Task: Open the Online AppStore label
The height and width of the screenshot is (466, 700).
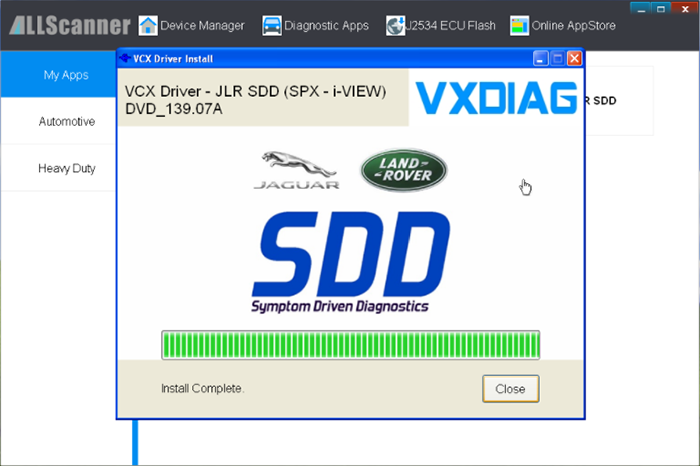Action: click(573, 26)
